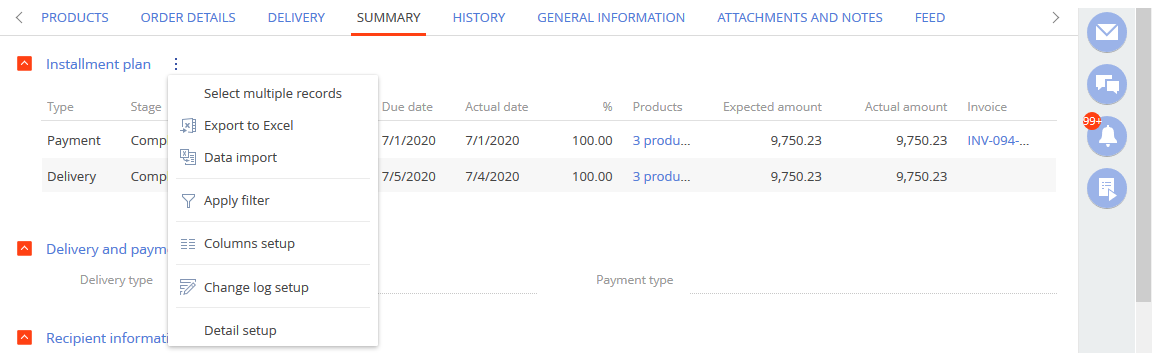Collapse the Installment plan section
The height and width of the screenshot is (360, 1152).
point(24,64)
